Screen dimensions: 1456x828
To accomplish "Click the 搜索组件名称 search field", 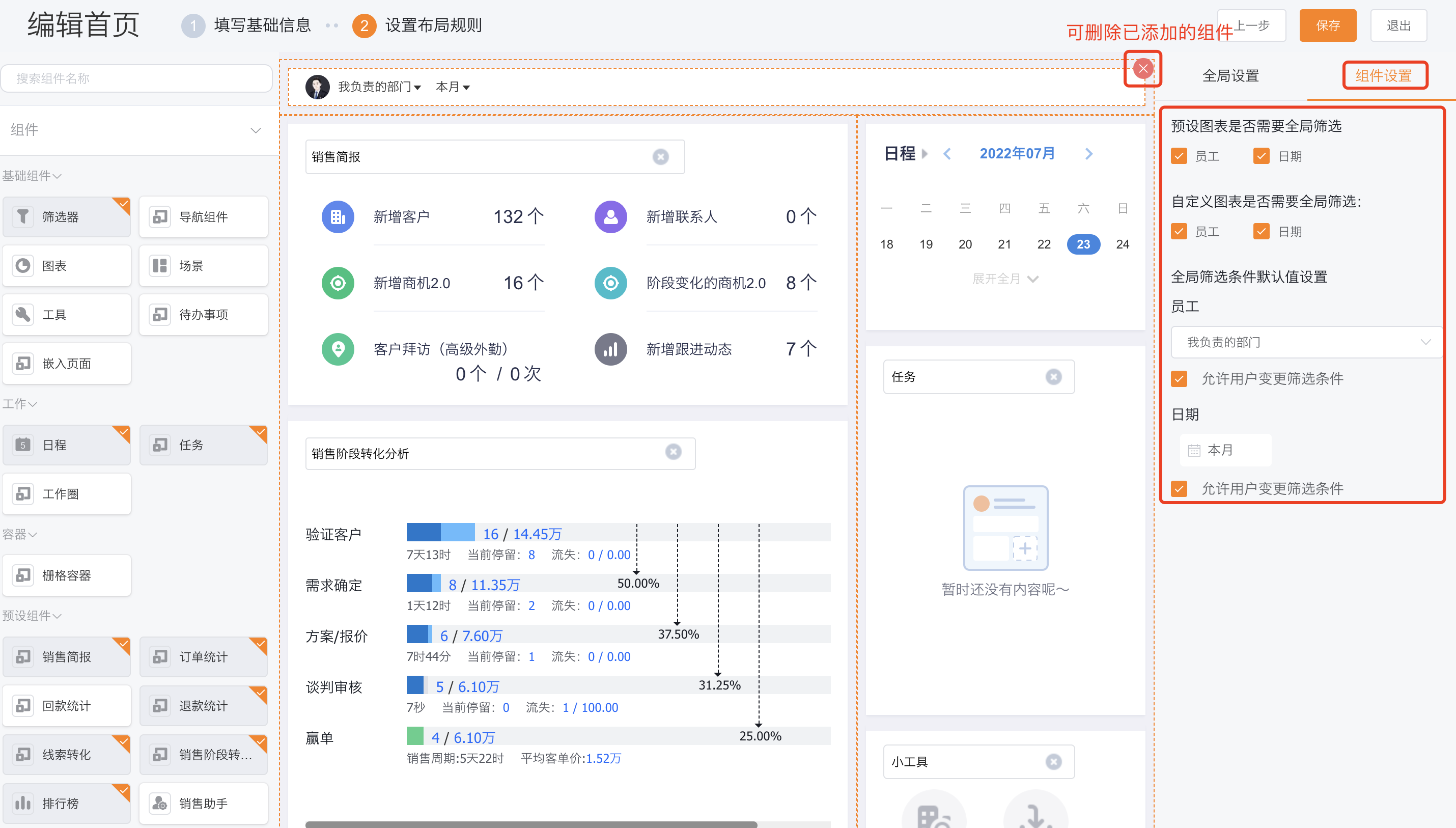I will pos(136,78).
